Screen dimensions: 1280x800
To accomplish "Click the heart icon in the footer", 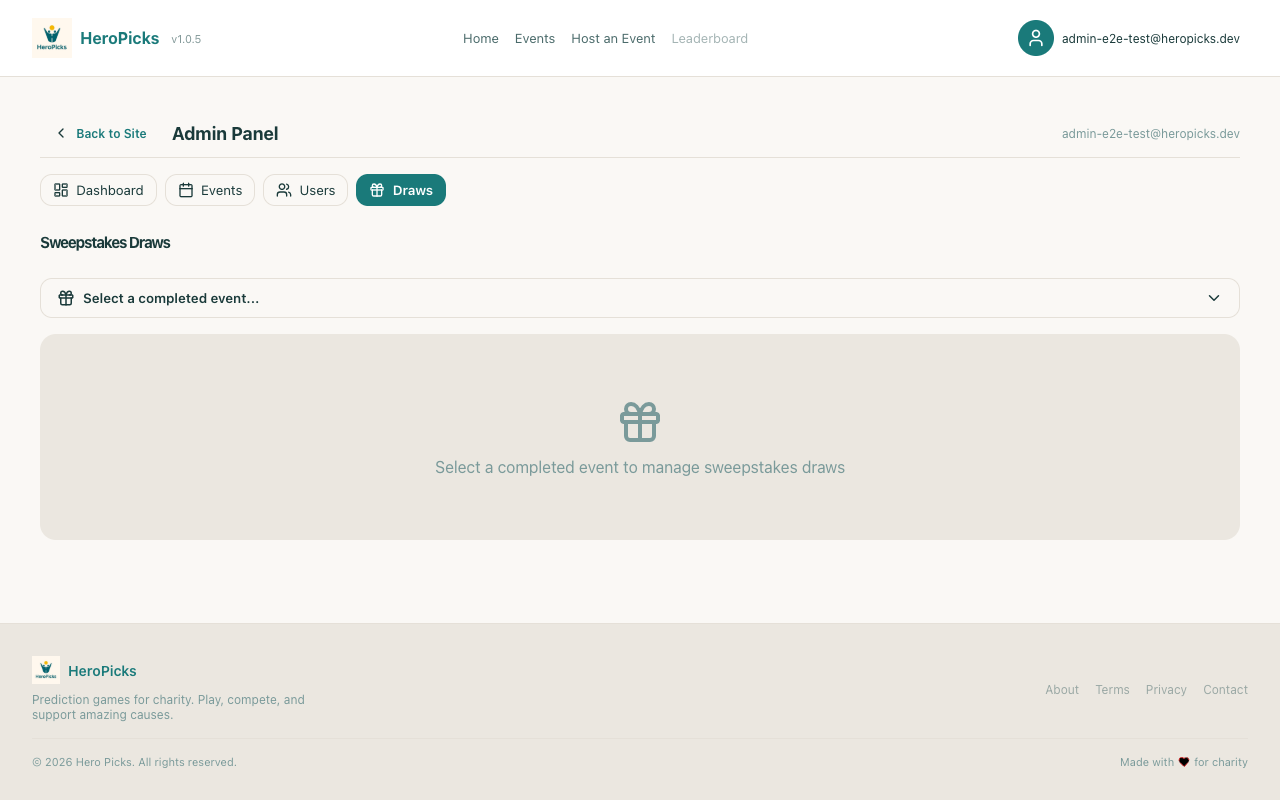I will point(1184,762).
